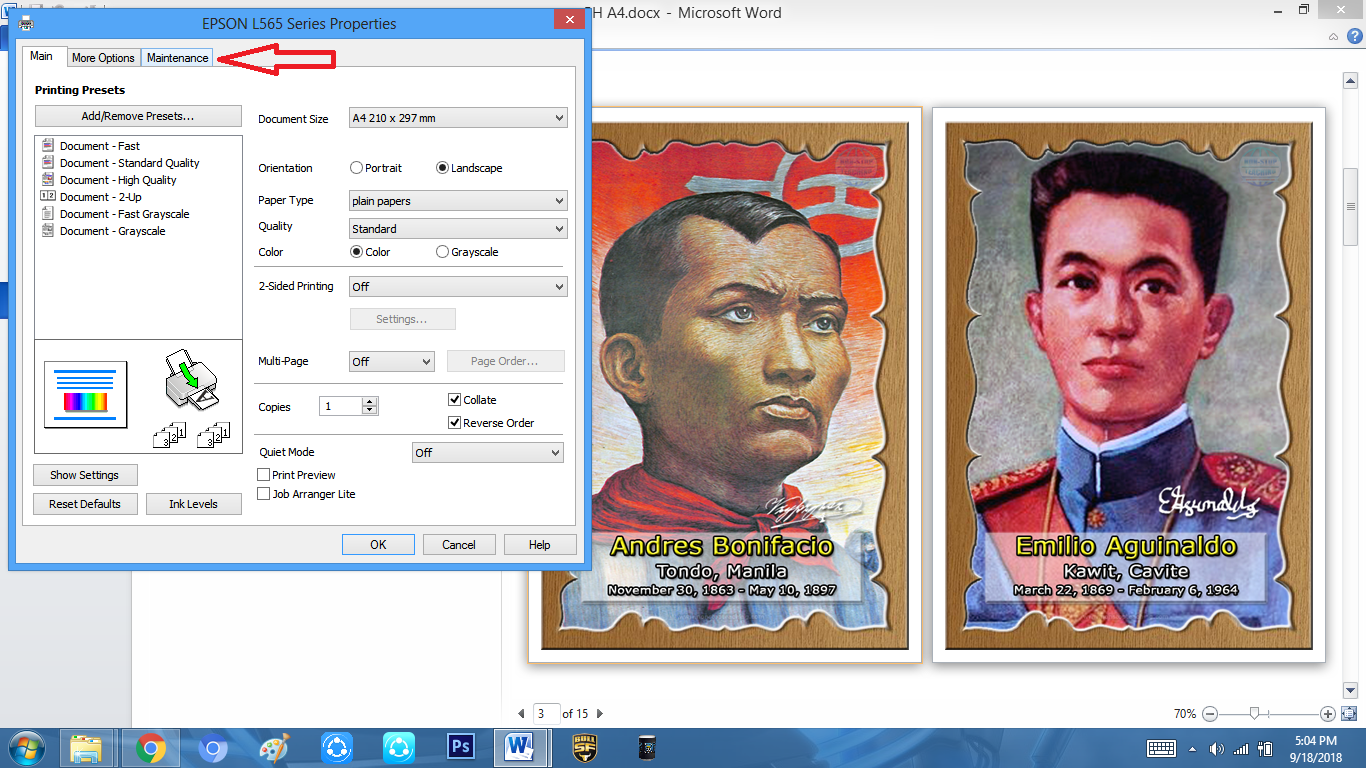Open the blue Chromium icon on the taskbar
This screenshot has width=1366, height=768.
[x=212, y=748]
